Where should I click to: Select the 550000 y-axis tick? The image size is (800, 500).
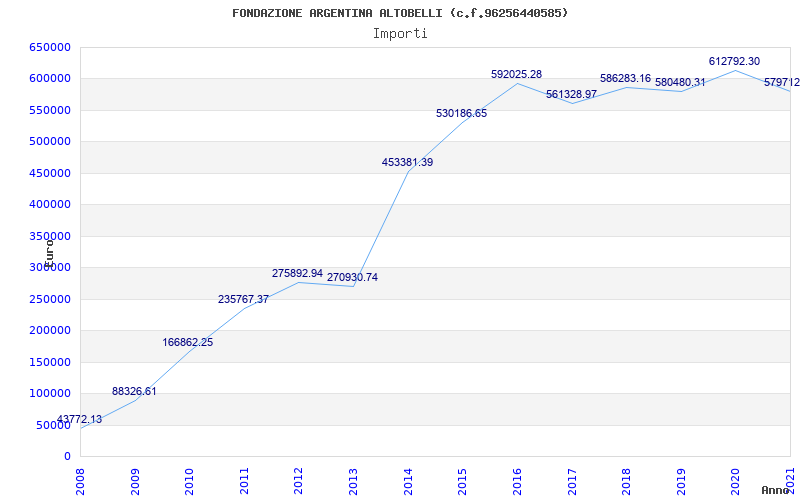(50, 110)
